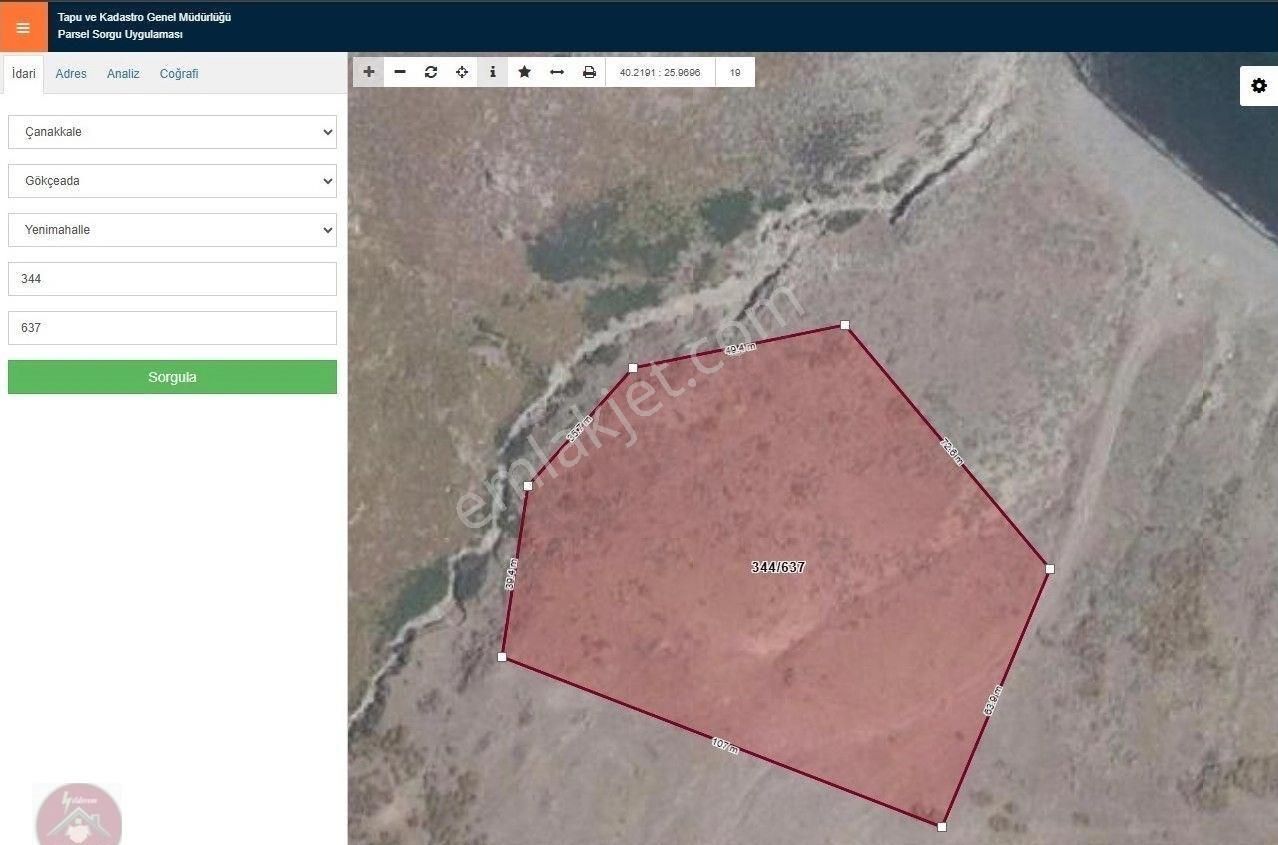1278x845 pixels.
Task: Open the Gökçeada district dropdown
Action: [171, 180]
